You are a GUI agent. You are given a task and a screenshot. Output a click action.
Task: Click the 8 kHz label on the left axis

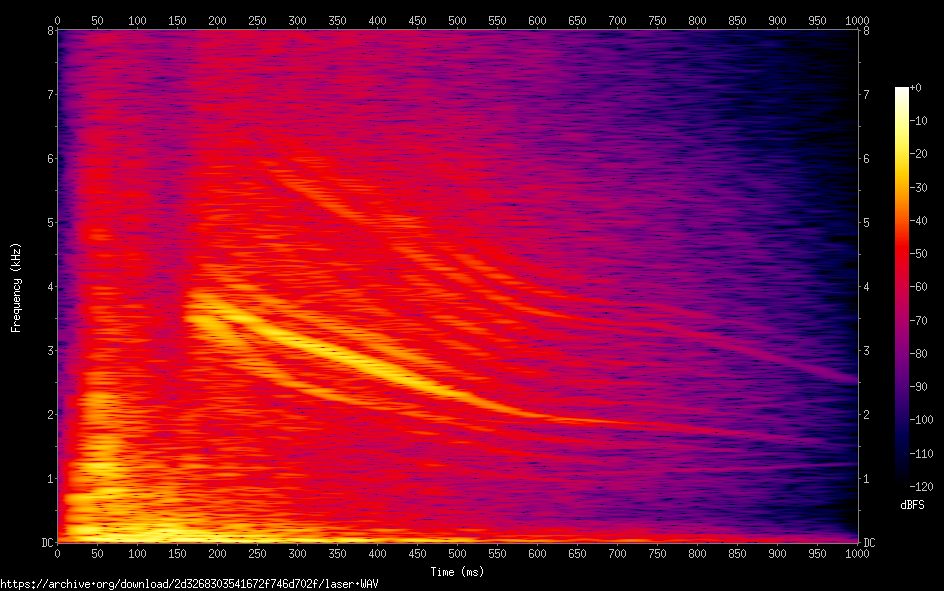[48, 31]
